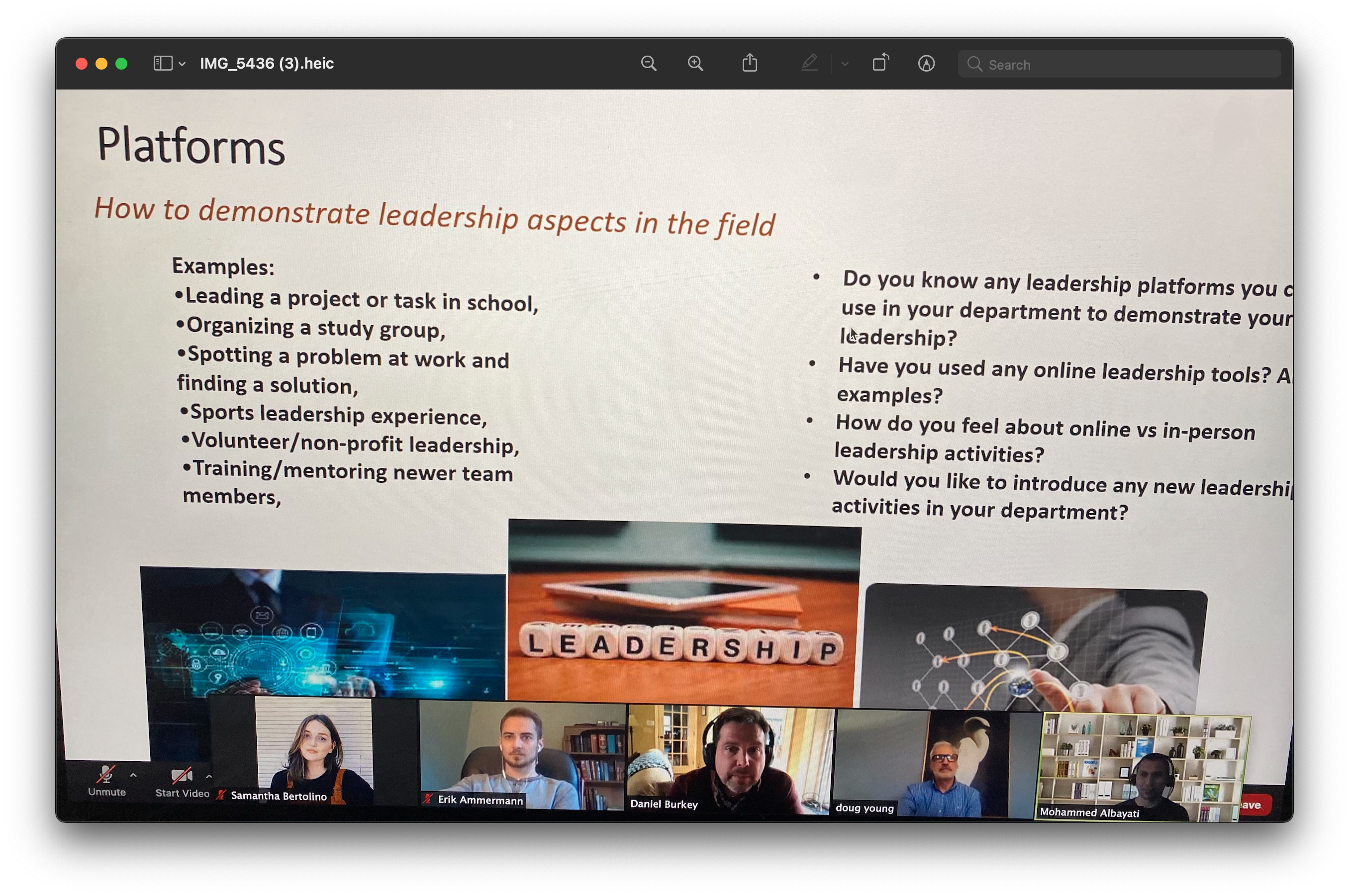Image resolution: width=1349 pixels, height=896 pixels.
Task: Click the Start Video camera icon
Action: 182,776
